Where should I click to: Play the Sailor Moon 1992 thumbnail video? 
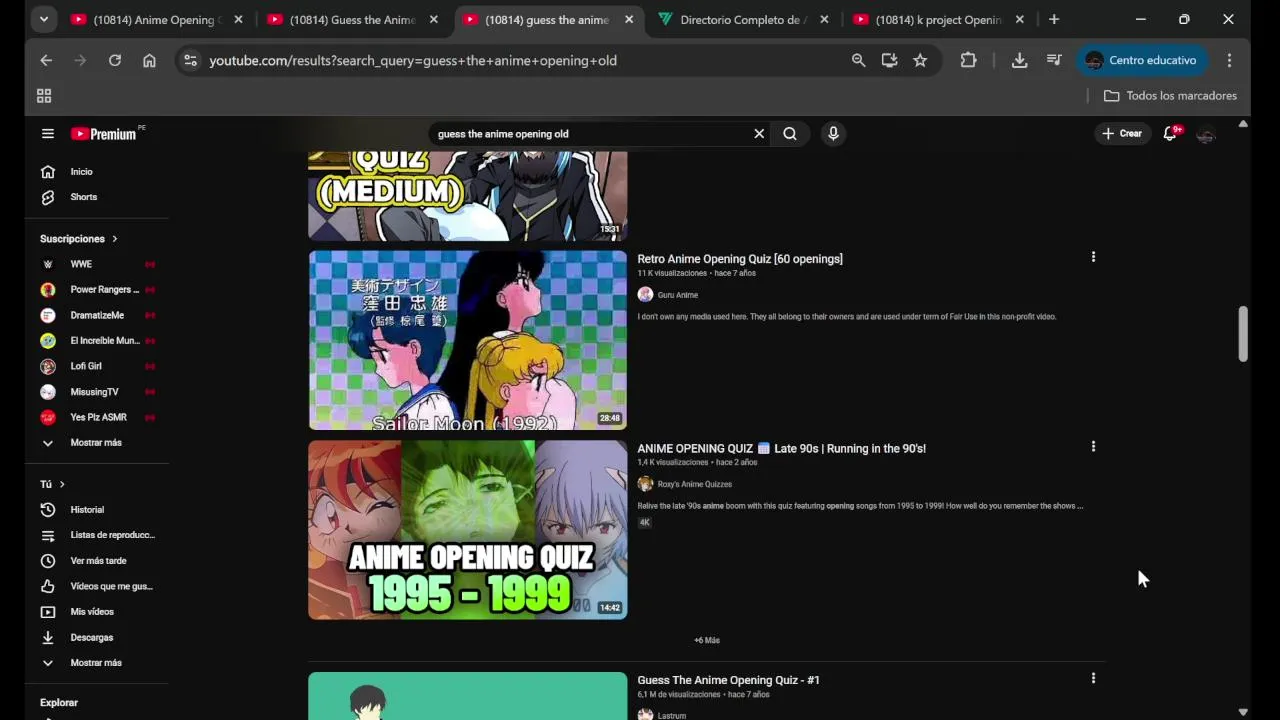click(467, 340)
